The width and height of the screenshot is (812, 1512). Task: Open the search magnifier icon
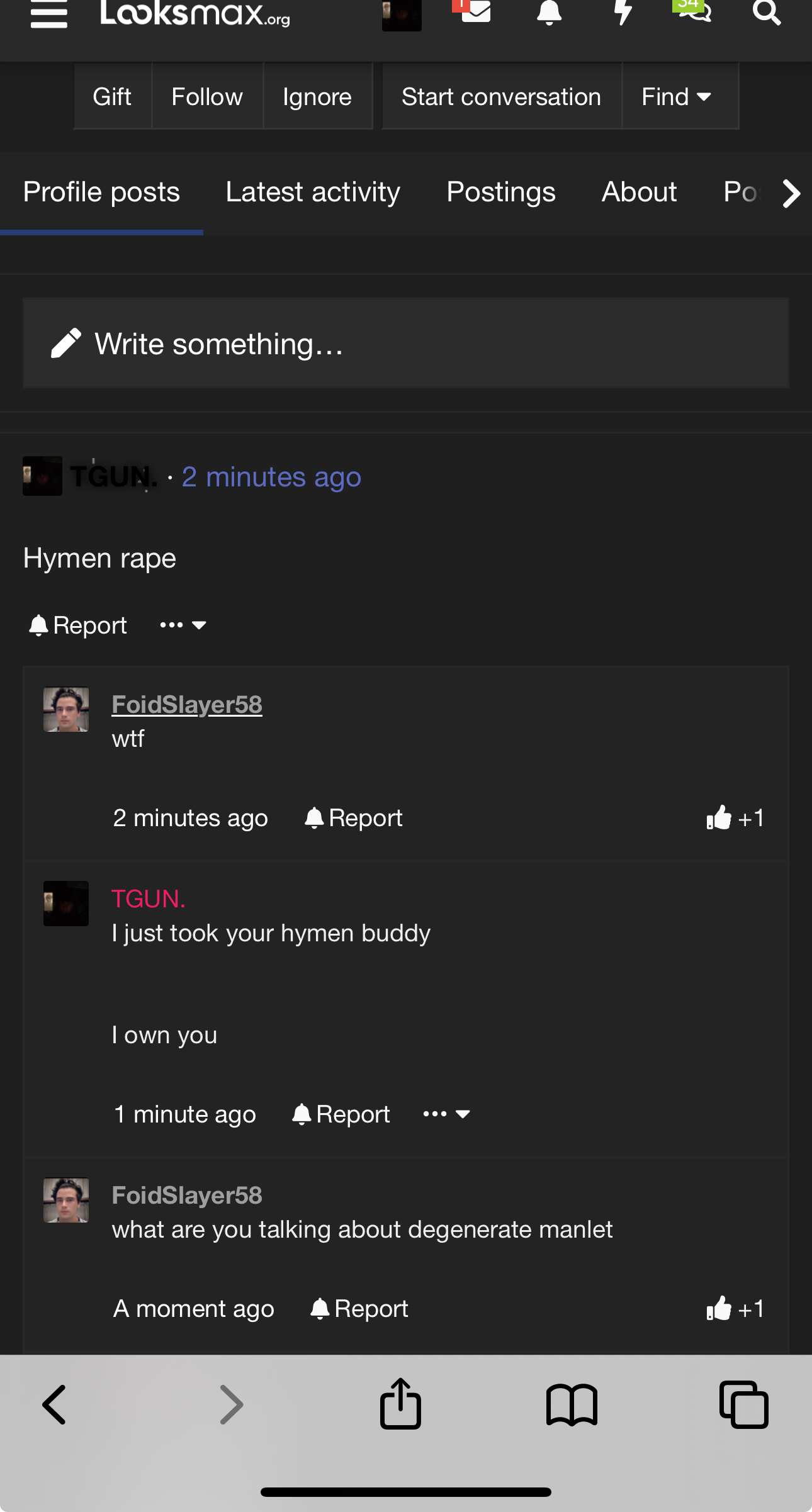(x=767, y=13)
